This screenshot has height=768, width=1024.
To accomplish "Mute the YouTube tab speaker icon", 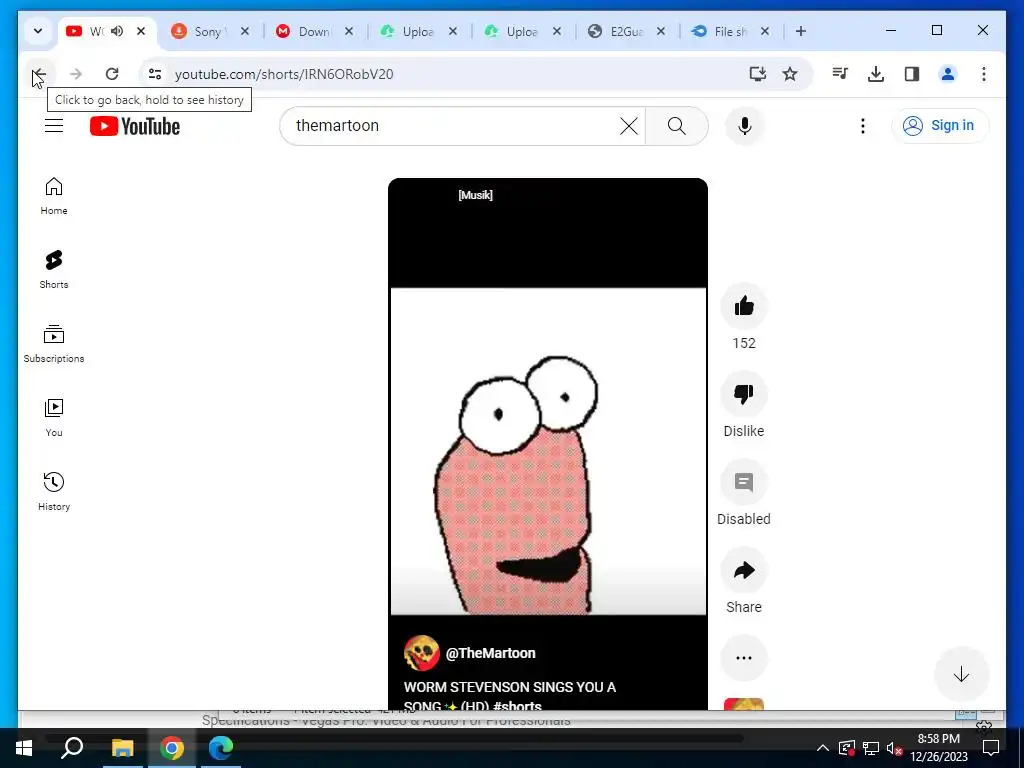I will click(118, 31).
